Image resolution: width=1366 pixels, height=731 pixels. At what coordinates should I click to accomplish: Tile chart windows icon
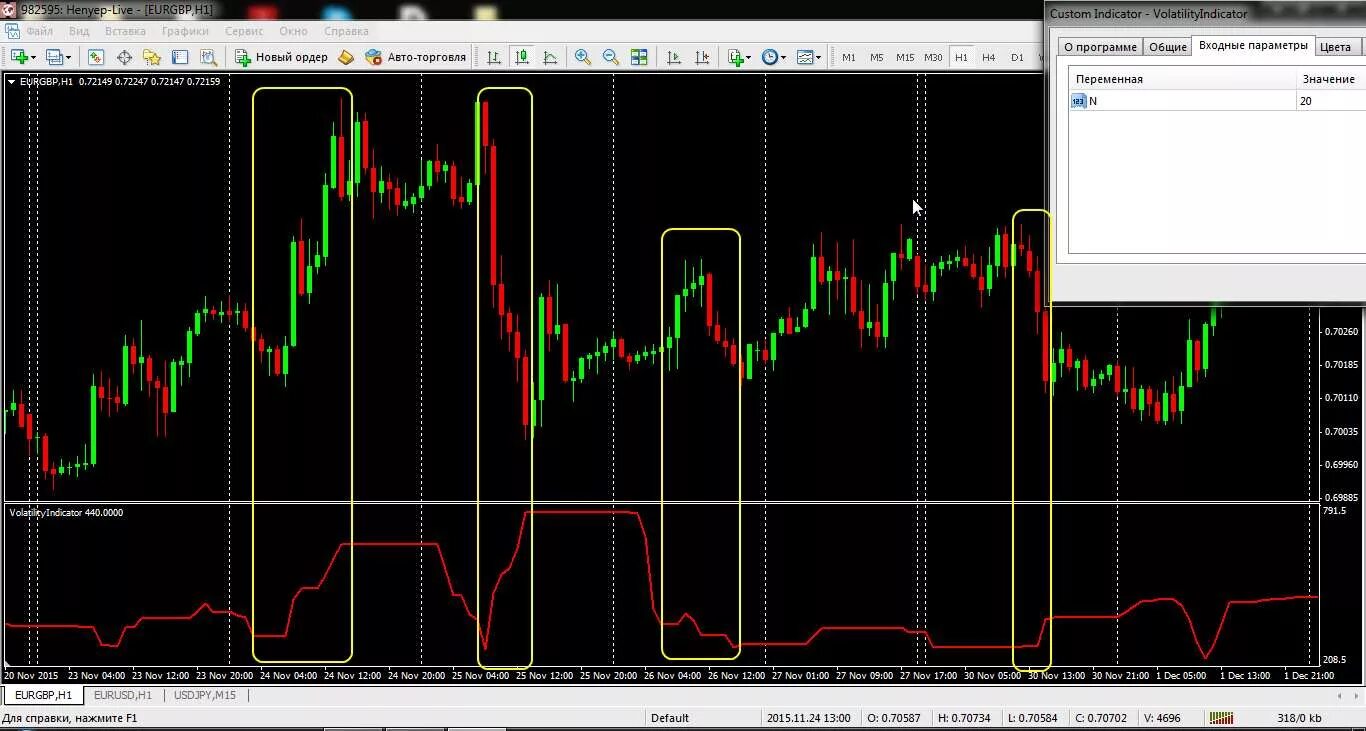coord(639,57)
